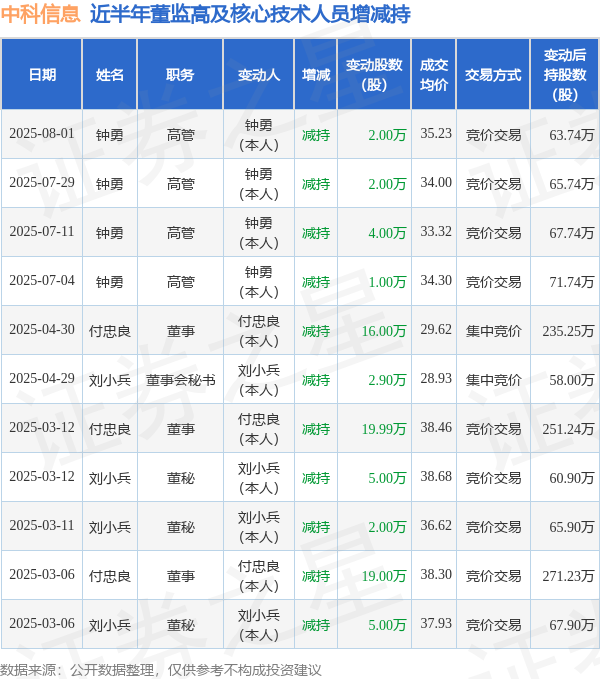Image resolution: width=600 pixels, height=679 pixels.
Task: Click the 38.68 average price cell
Action: [x=436, y=476]
